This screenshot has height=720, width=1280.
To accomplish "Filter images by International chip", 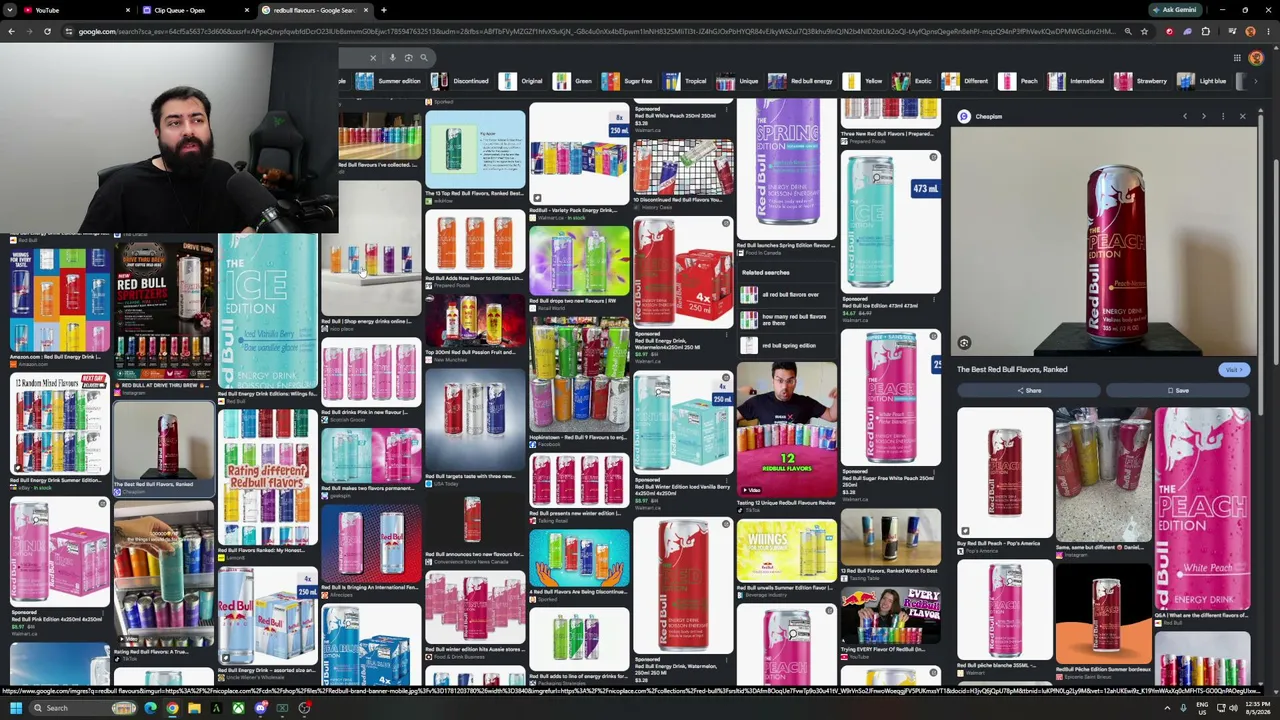I will tap(1077, 81).
